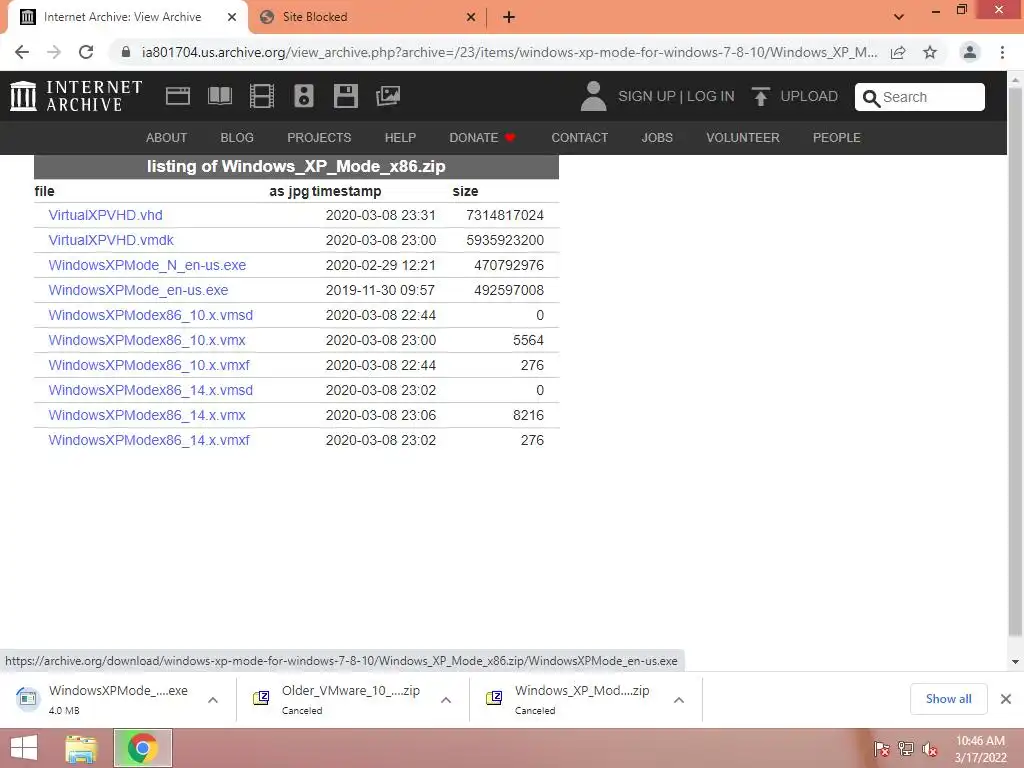Bookmark this page with the star icon
The image size is (1024, 768).
coord(930,52)
